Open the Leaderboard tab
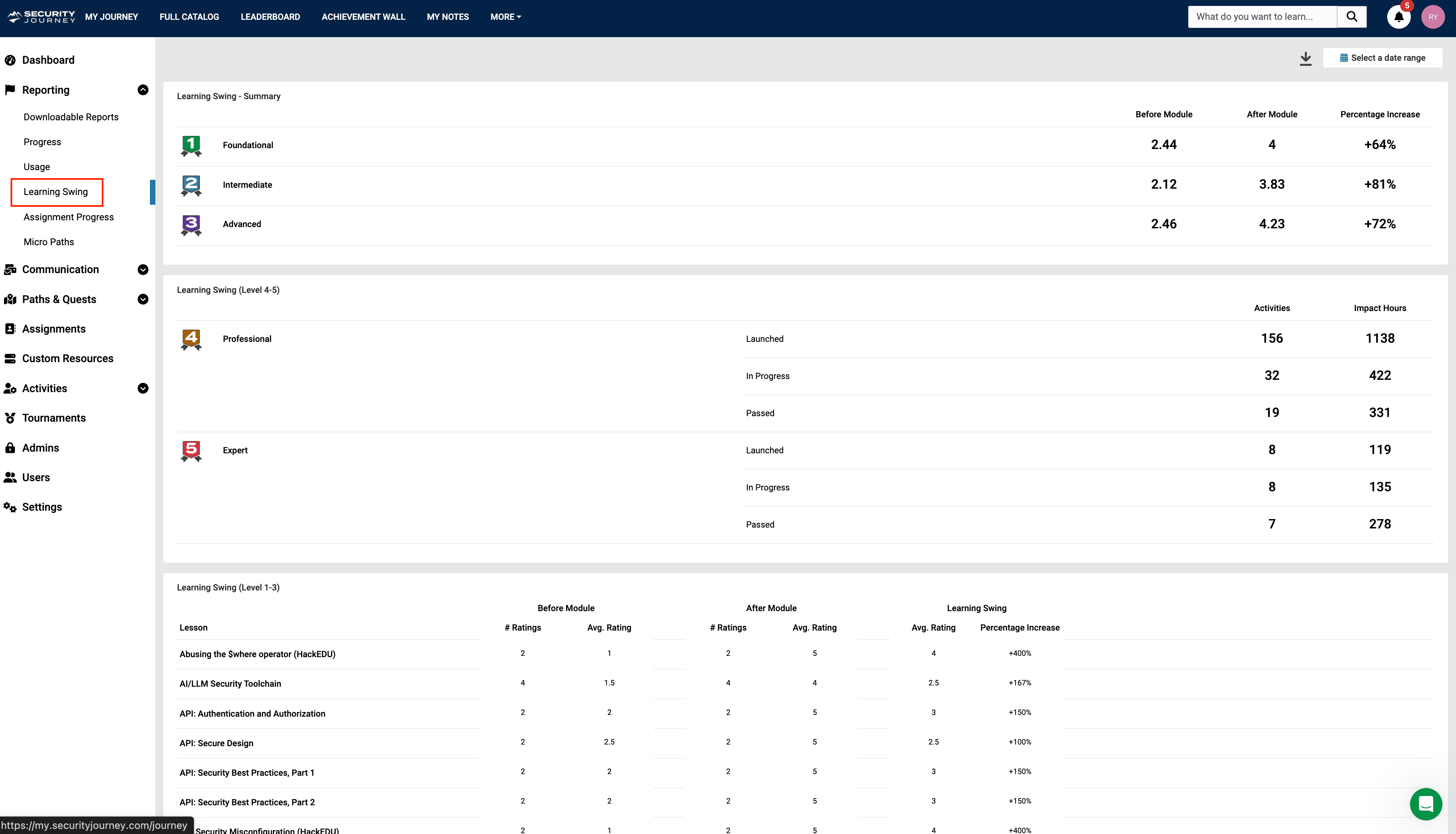Screen dimensions: 1456x834 (x=270, y=16)
